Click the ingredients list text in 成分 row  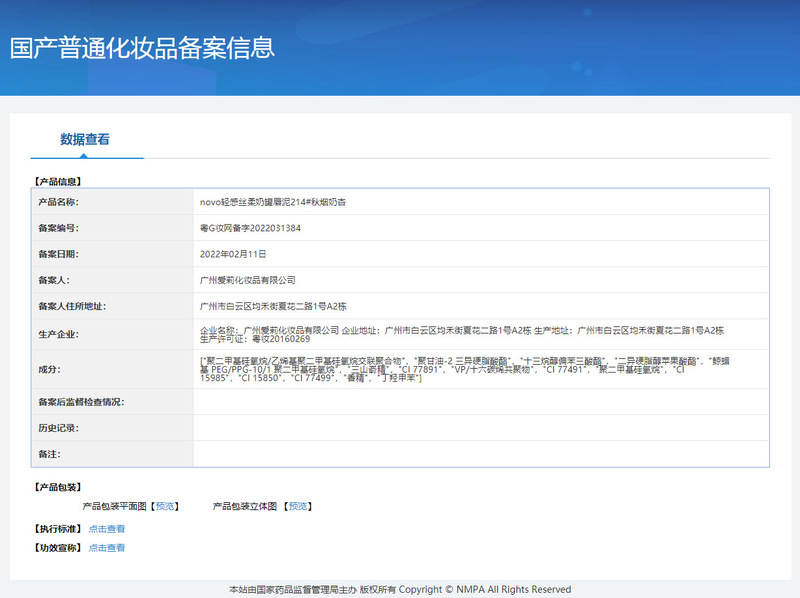[x=465, y=369]
